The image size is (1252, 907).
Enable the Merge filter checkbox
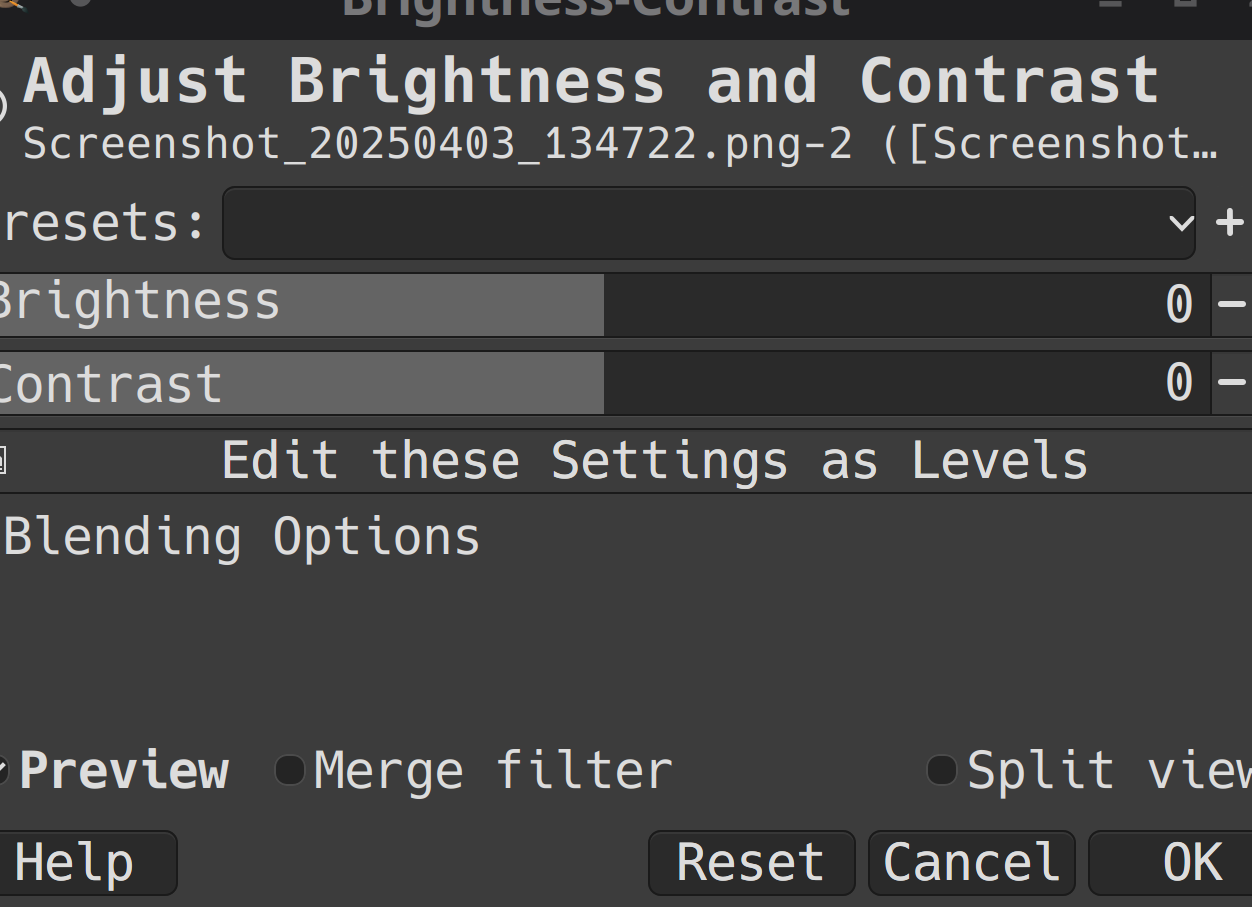[290, 770]
